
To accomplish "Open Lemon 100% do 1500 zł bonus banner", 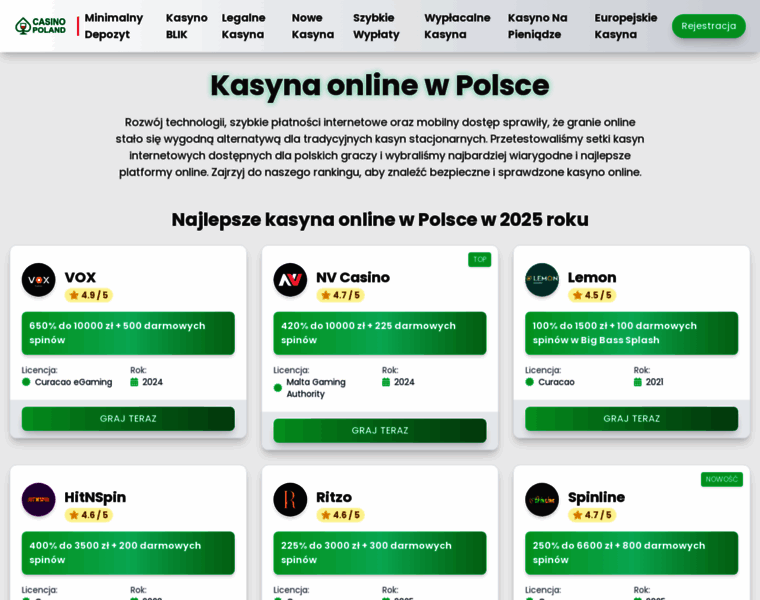I will point(632,333).
